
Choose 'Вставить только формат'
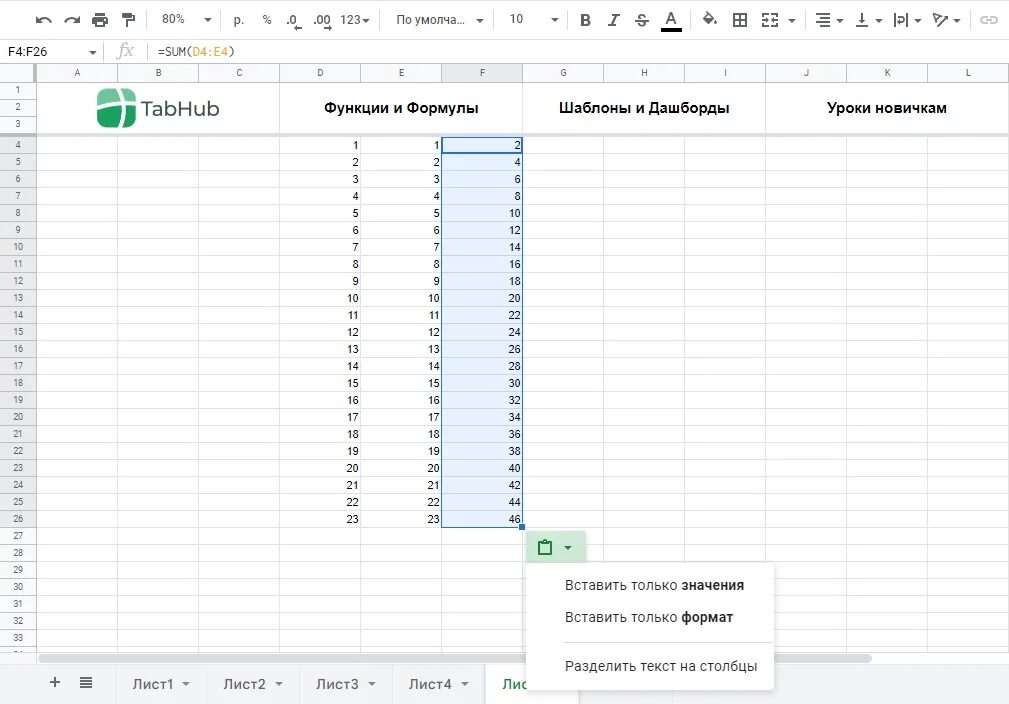pos(650,617)
